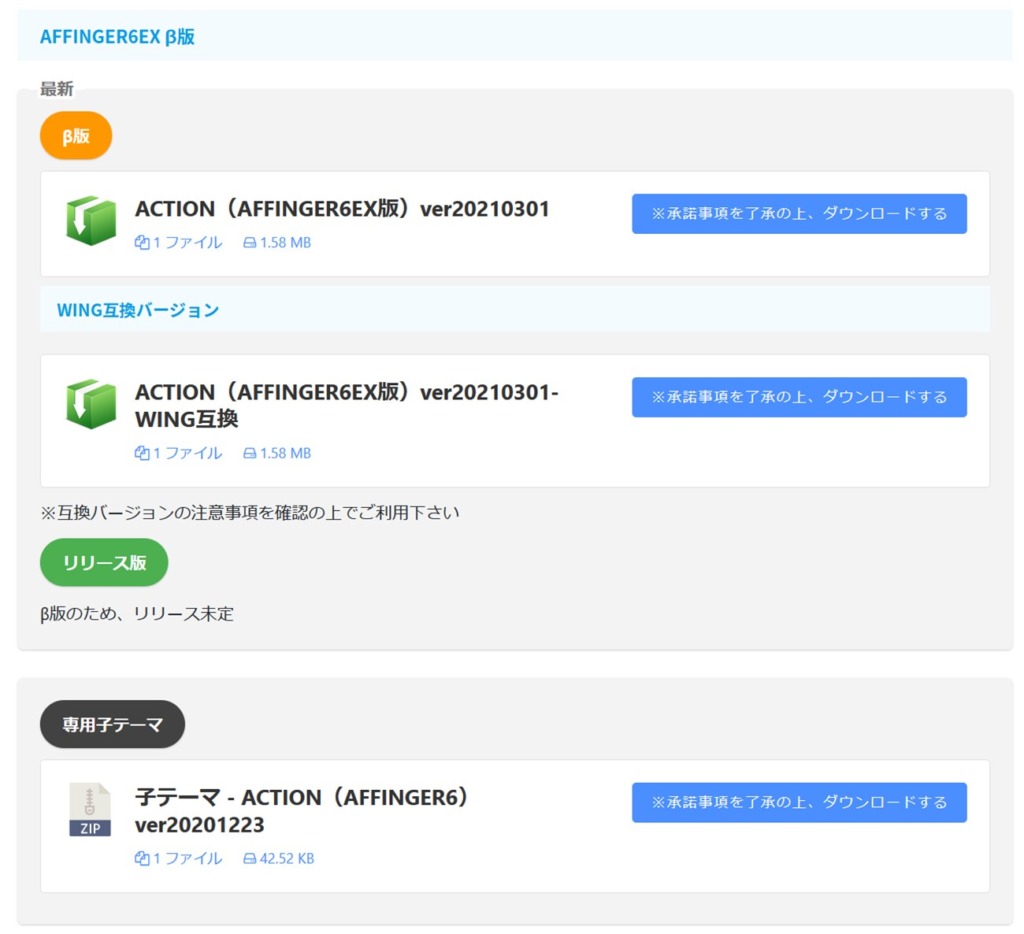Click the file count icon under ACTION ver20210301
The image size is (1024, 934).
tap(142, 242)
